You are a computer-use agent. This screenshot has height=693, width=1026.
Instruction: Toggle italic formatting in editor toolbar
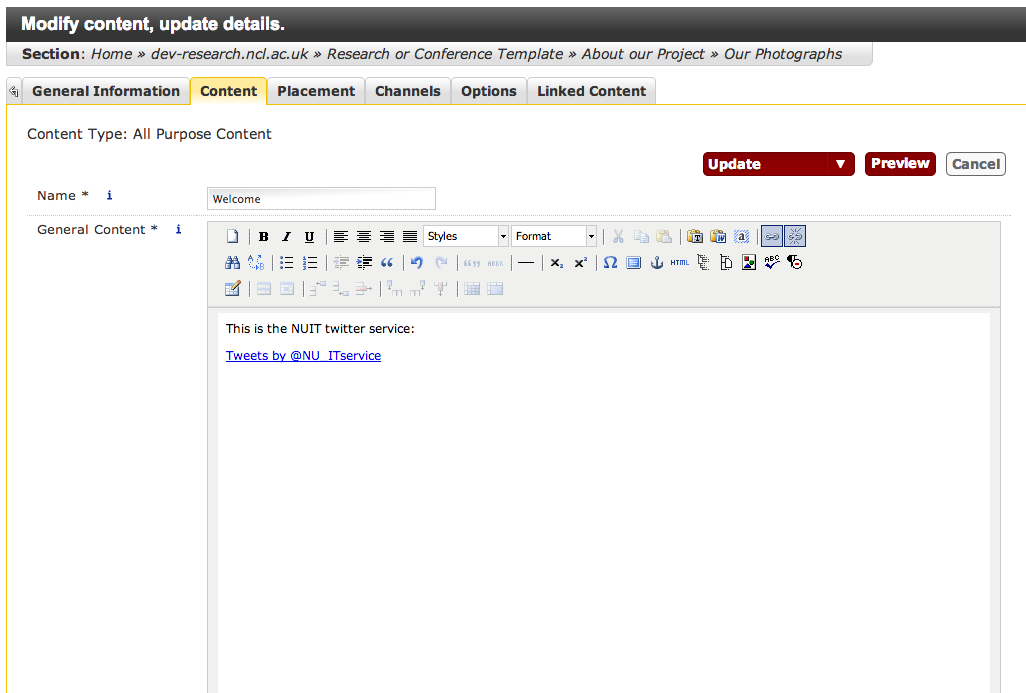pos(286,237)
